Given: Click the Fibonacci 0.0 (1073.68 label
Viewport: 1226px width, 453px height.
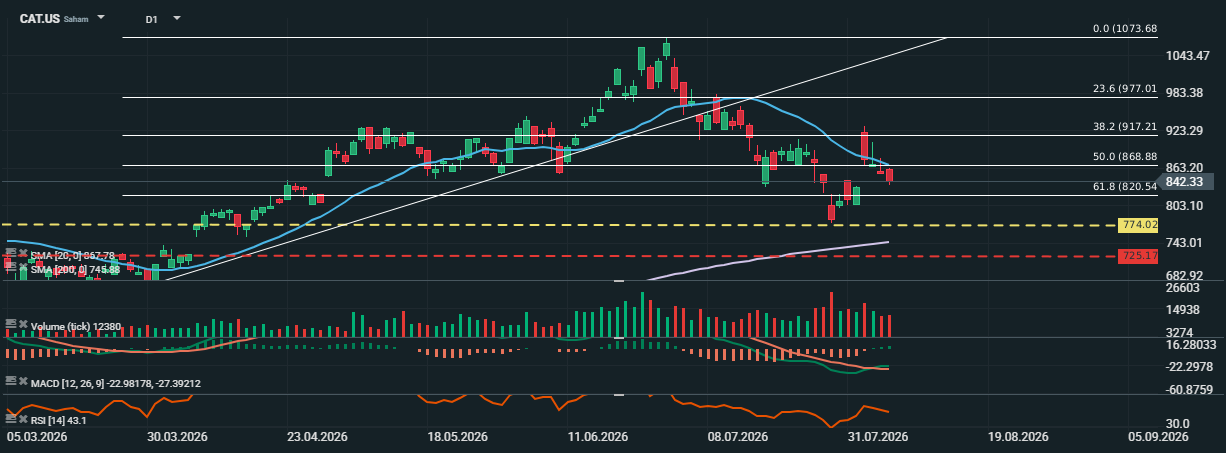Looking at the screenshot, I should [1125, 28].
